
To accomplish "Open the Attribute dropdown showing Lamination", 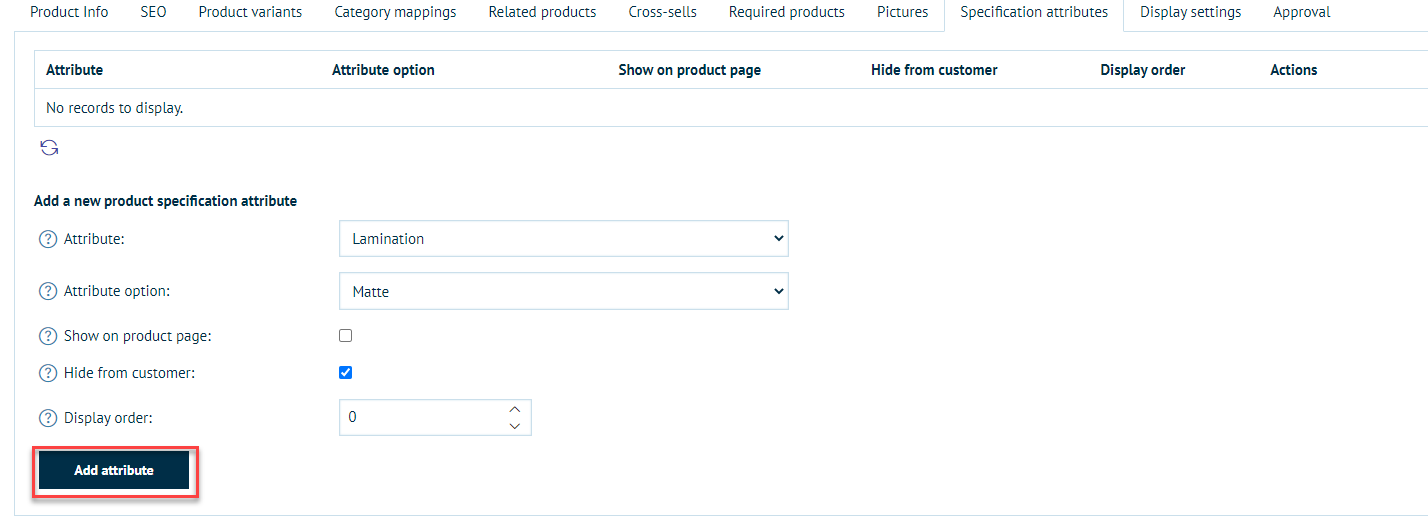I will [564, 239].
